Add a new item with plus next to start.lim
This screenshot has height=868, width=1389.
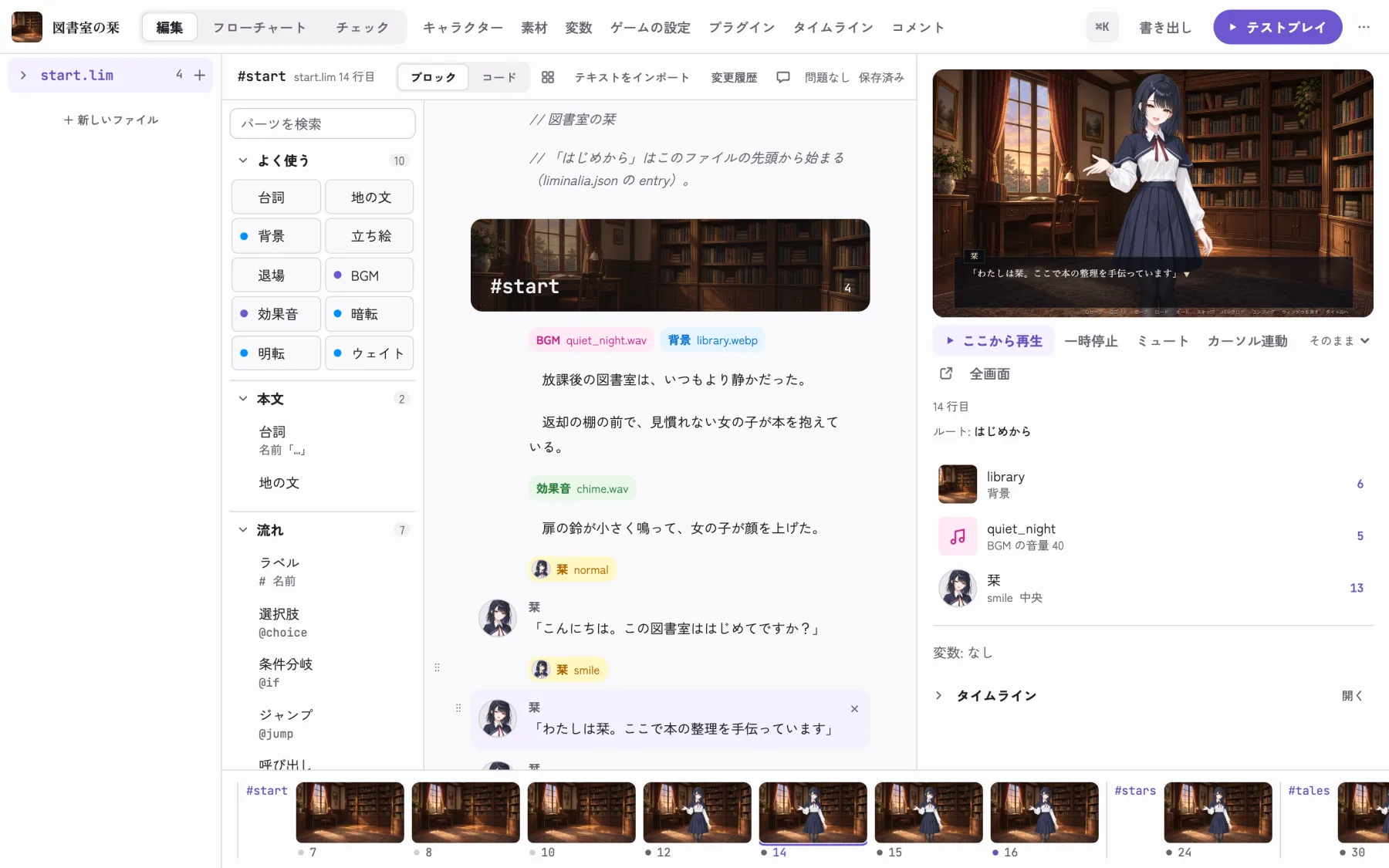[200, 75]
